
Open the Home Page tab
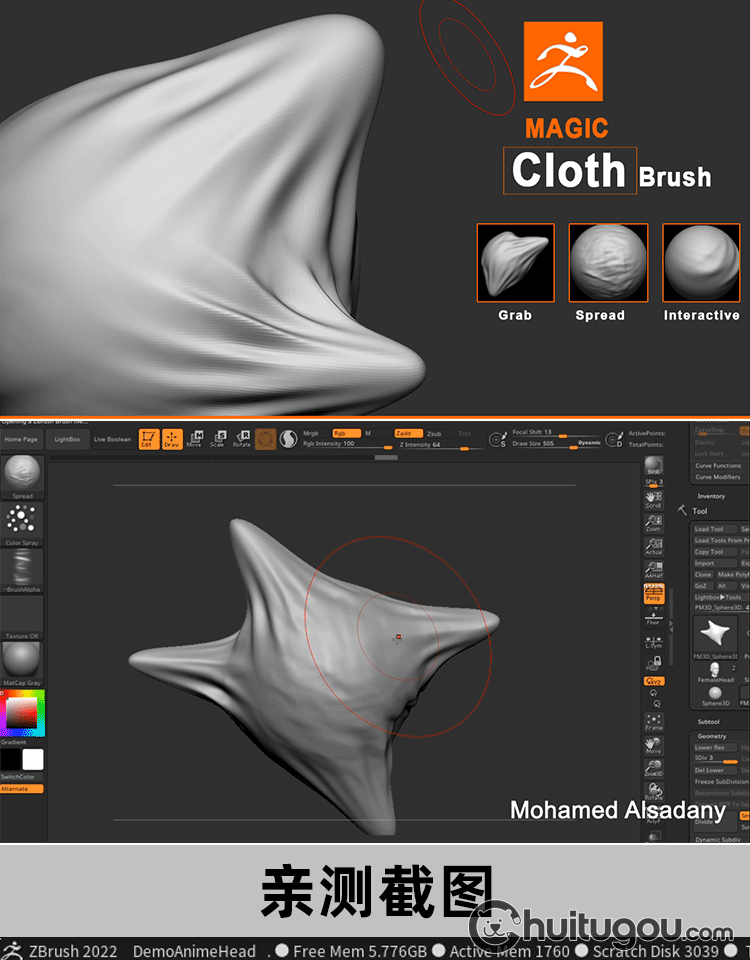click(21, 439)
